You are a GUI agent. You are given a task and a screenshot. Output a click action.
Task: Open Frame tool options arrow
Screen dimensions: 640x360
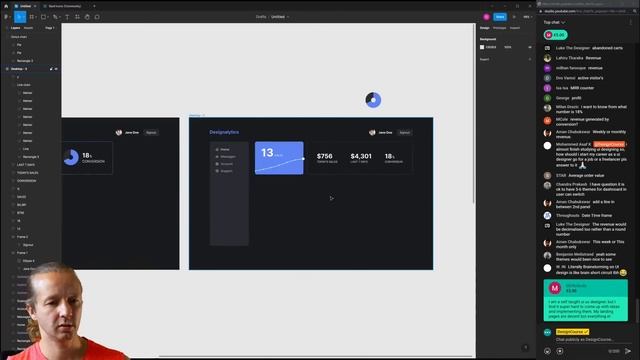[36, 17]
